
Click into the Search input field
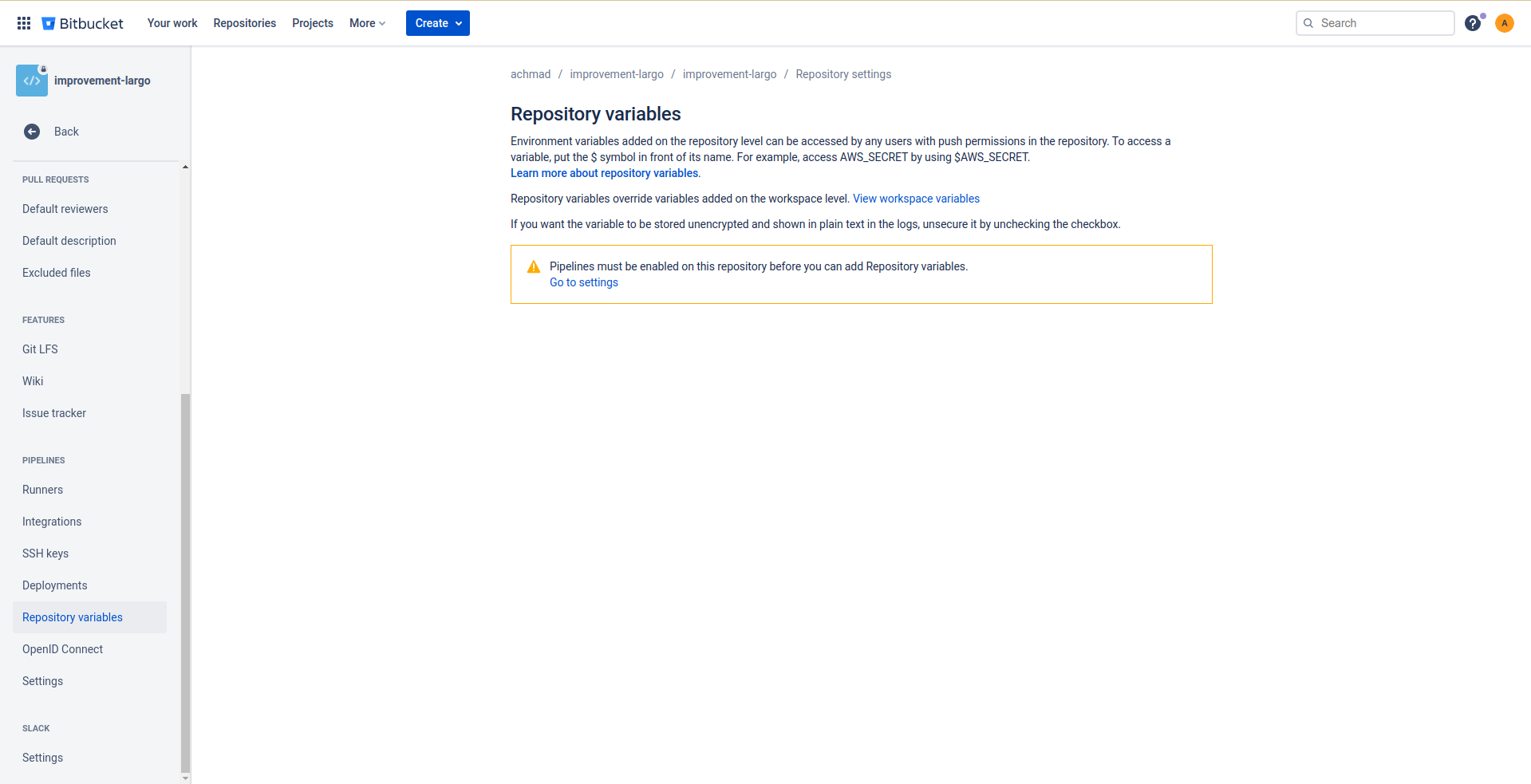click(x=1380, y=23)
